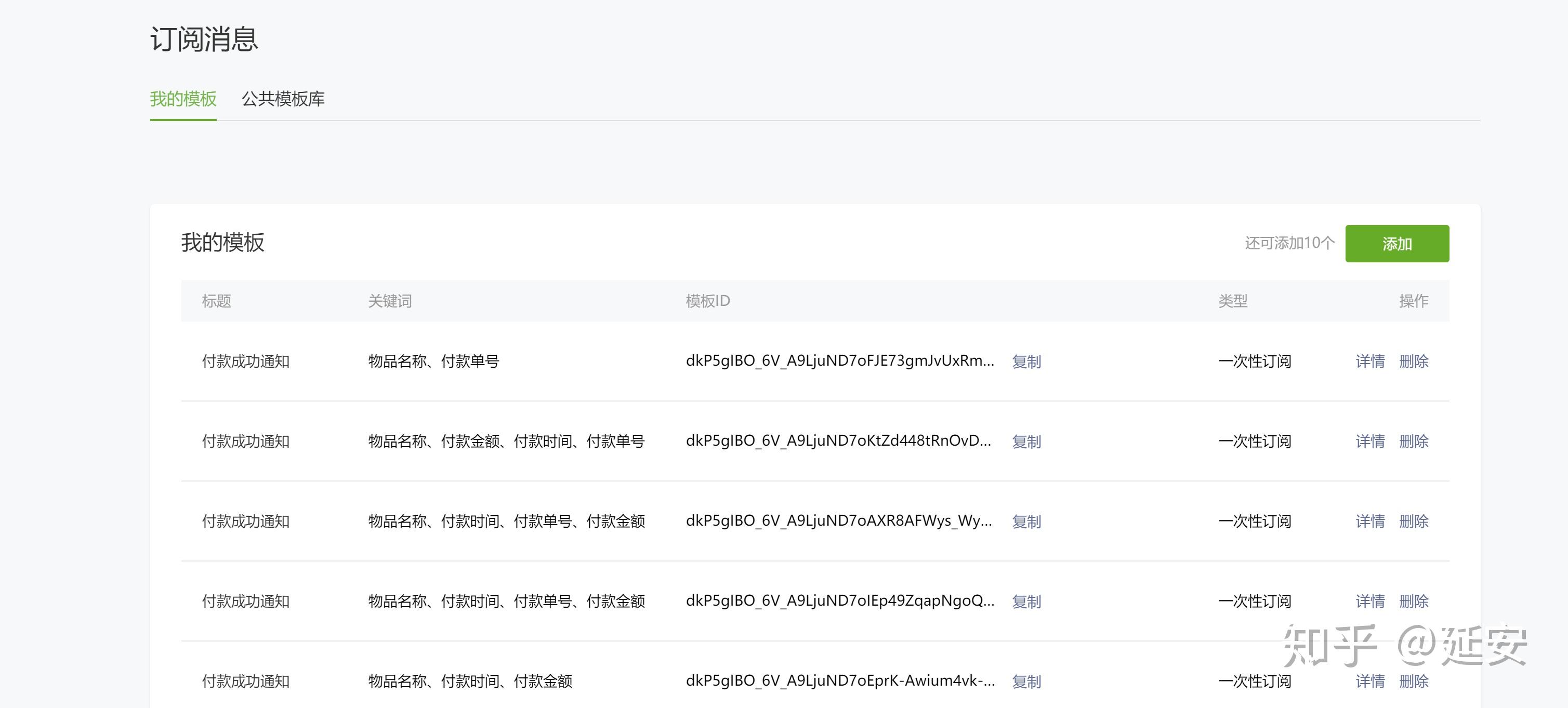The width and height of the screenshot is (1568, 708).
Task: Click the green 添加 button
Action: [1396, 243]
